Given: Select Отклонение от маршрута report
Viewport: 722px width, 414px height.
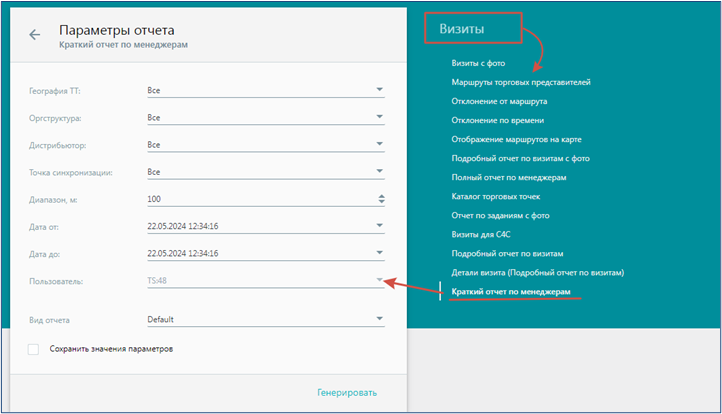Looking at the screenshot, I should (499, 101).
